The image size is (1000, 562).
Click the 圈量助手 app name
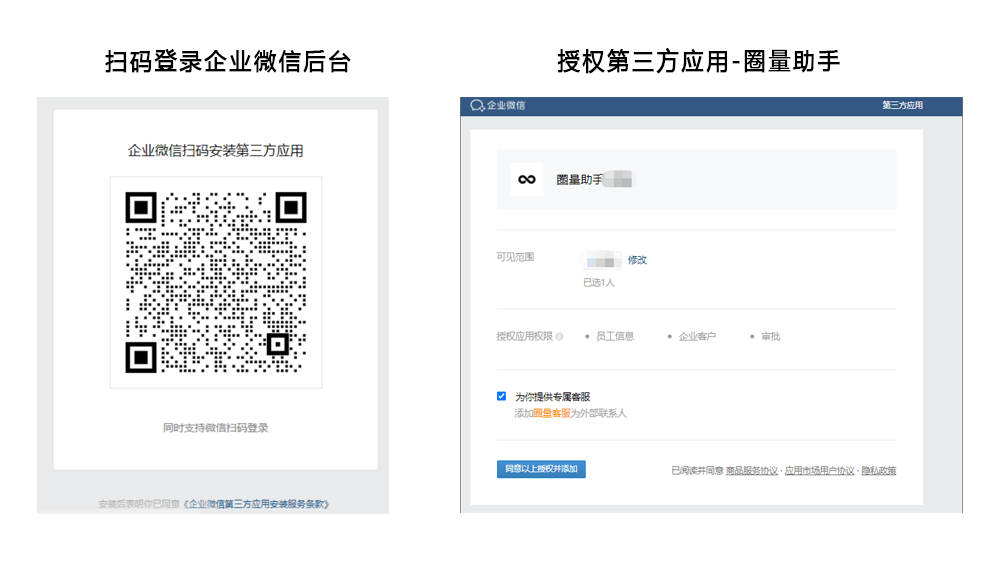pos(580,180)
